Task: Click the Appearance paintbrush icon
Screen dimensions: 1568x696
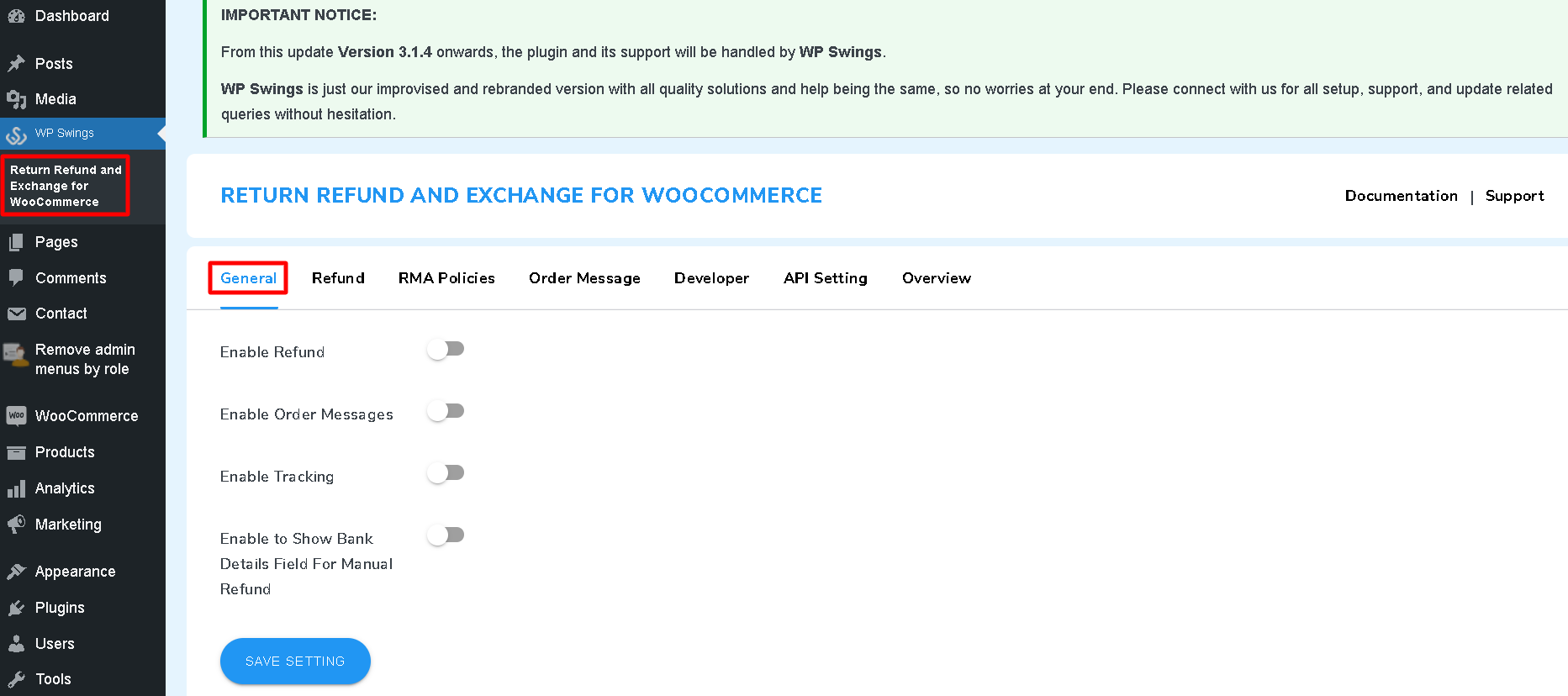Action: (x=16, y=572)
